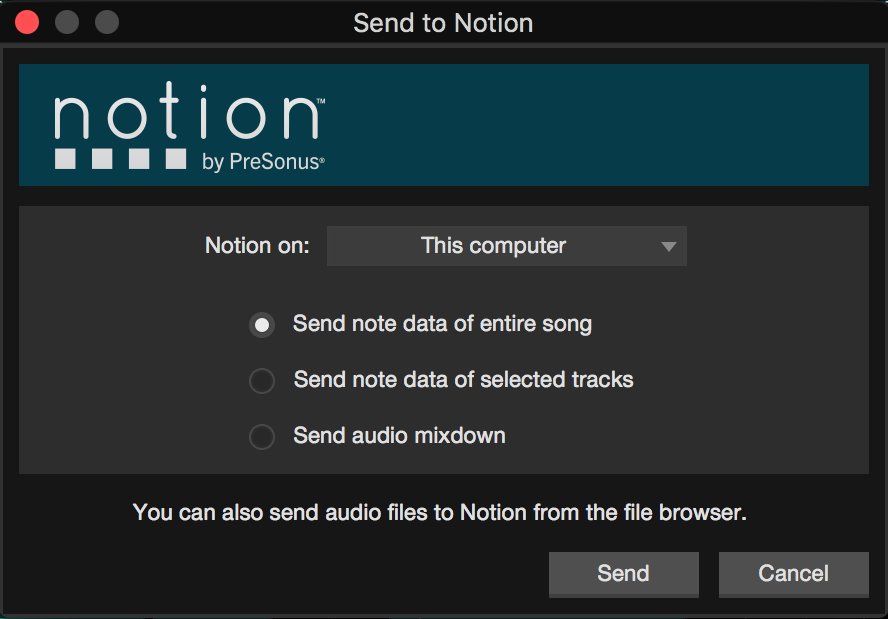888x619 pixels.
Task: Click the middle gray minimize window button
Action: click(x=67, y=22)
